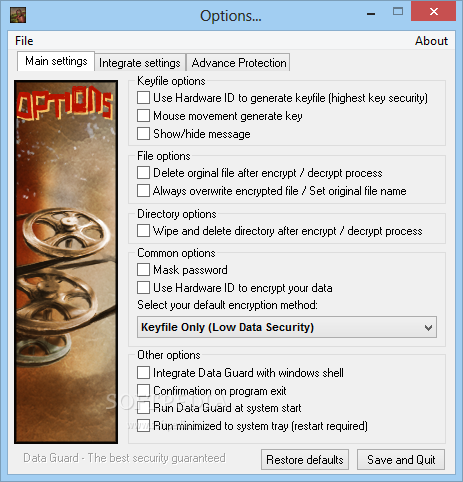Click the Save and Quit button
Image resolution: width=463 pixels, height=482 pixels.
(x=401, y=460)
